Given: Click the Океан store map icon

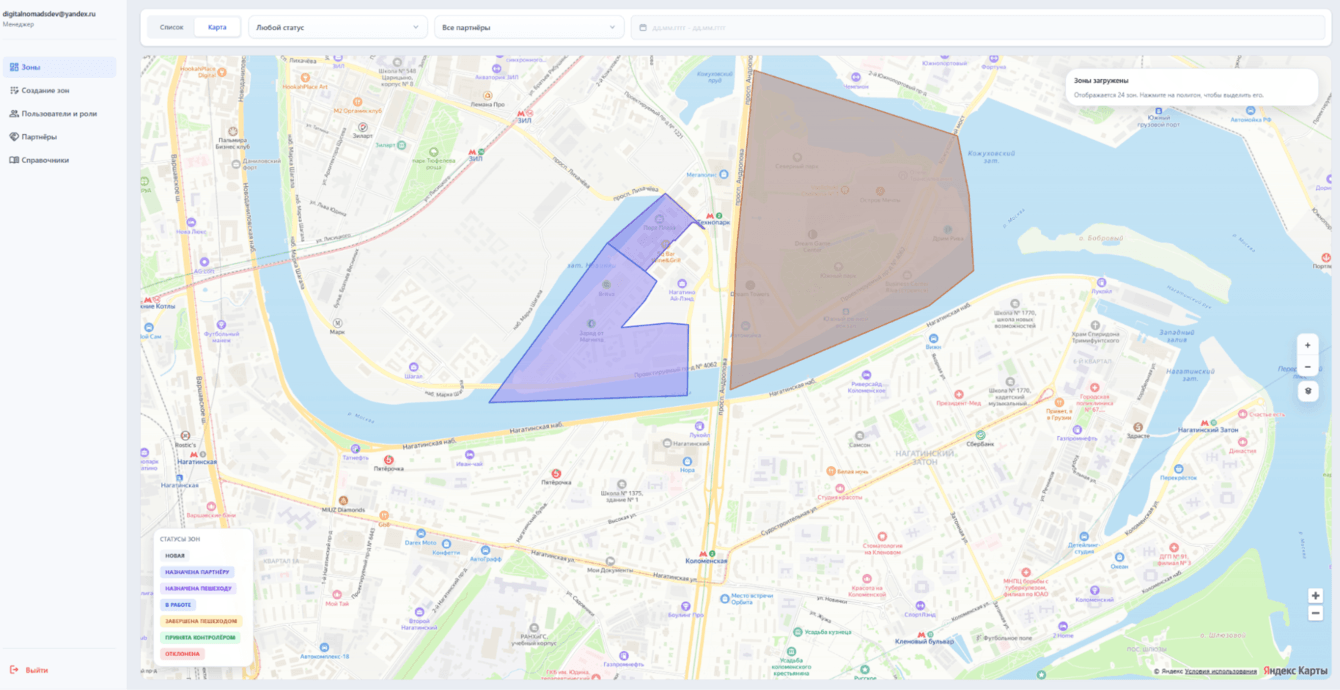Looking at the screenshot, I should (x=1119, y=558).
